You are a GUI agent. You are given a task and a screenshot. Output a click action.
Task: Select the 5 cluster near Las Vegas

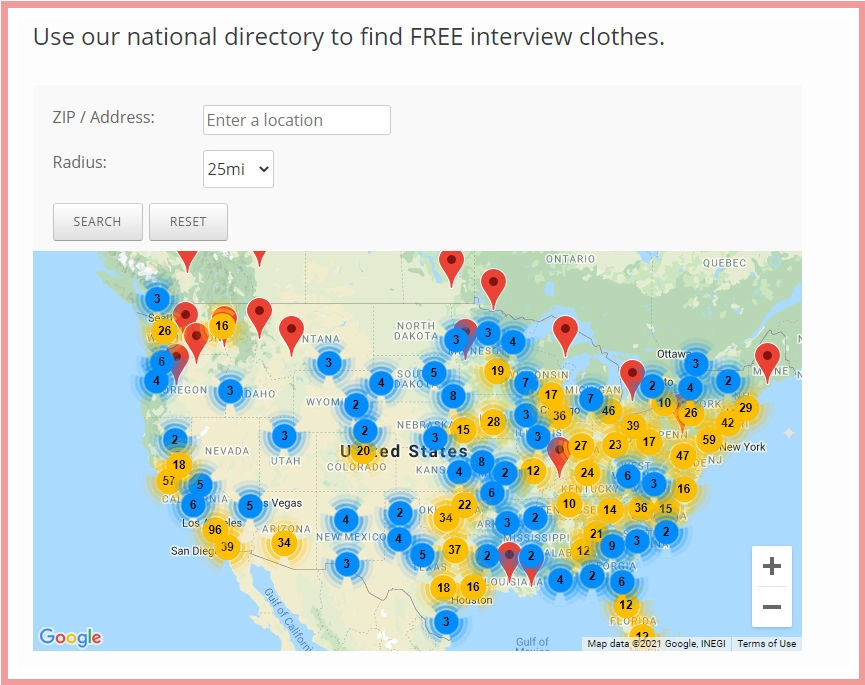249,505
